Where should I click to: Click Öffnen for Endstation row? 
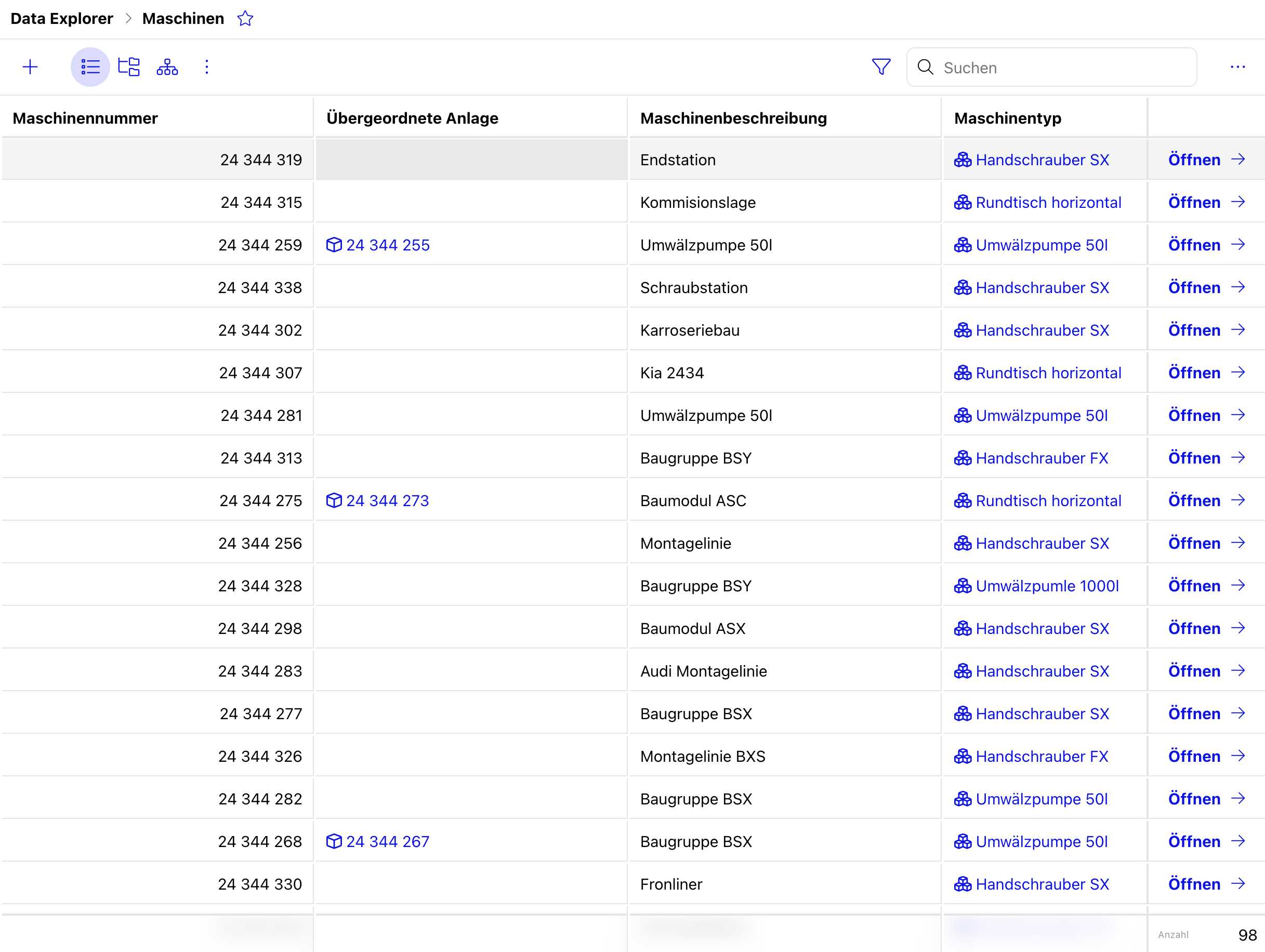tap(1206, 160)
